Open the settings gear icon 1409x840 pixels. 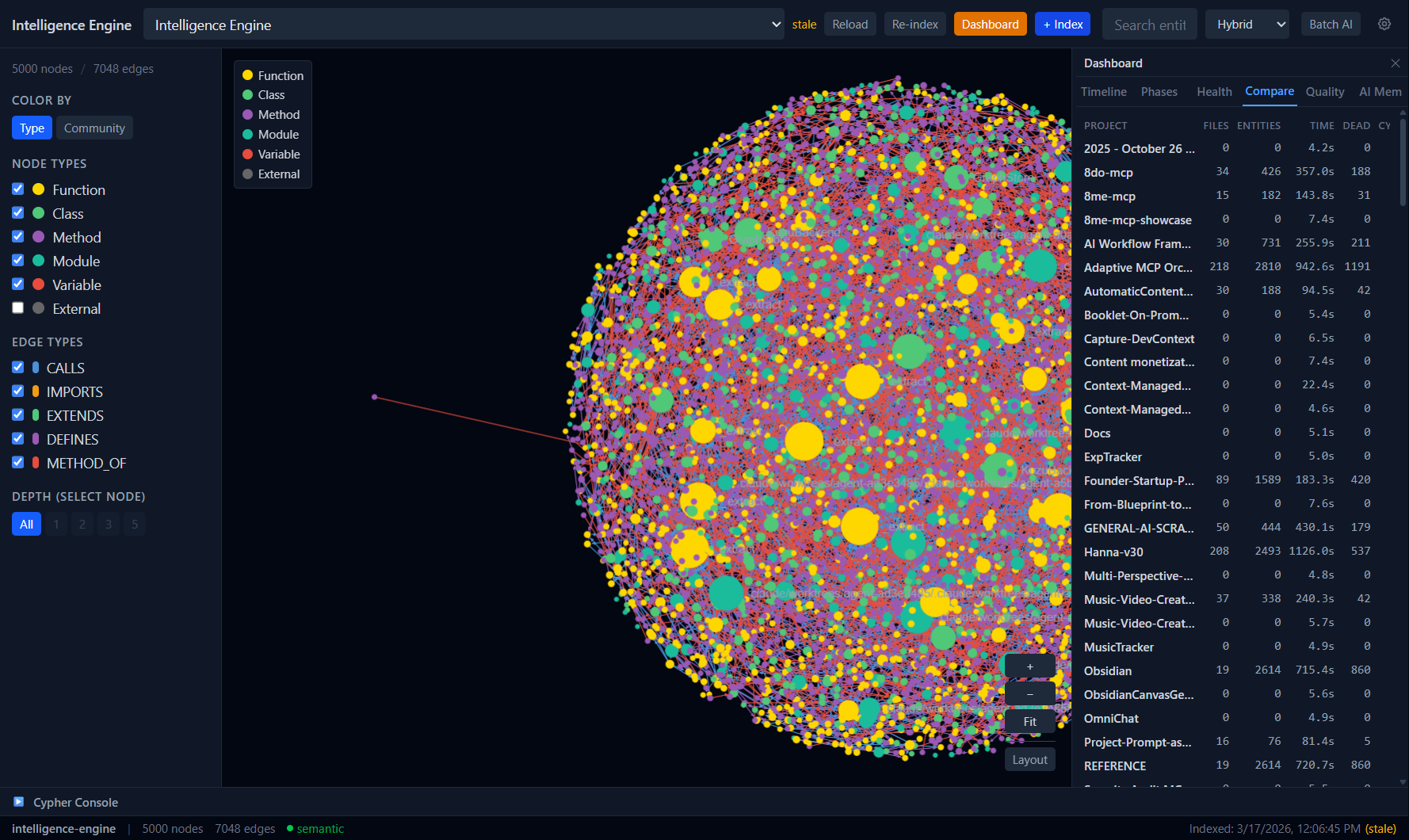coord(1384,24)
